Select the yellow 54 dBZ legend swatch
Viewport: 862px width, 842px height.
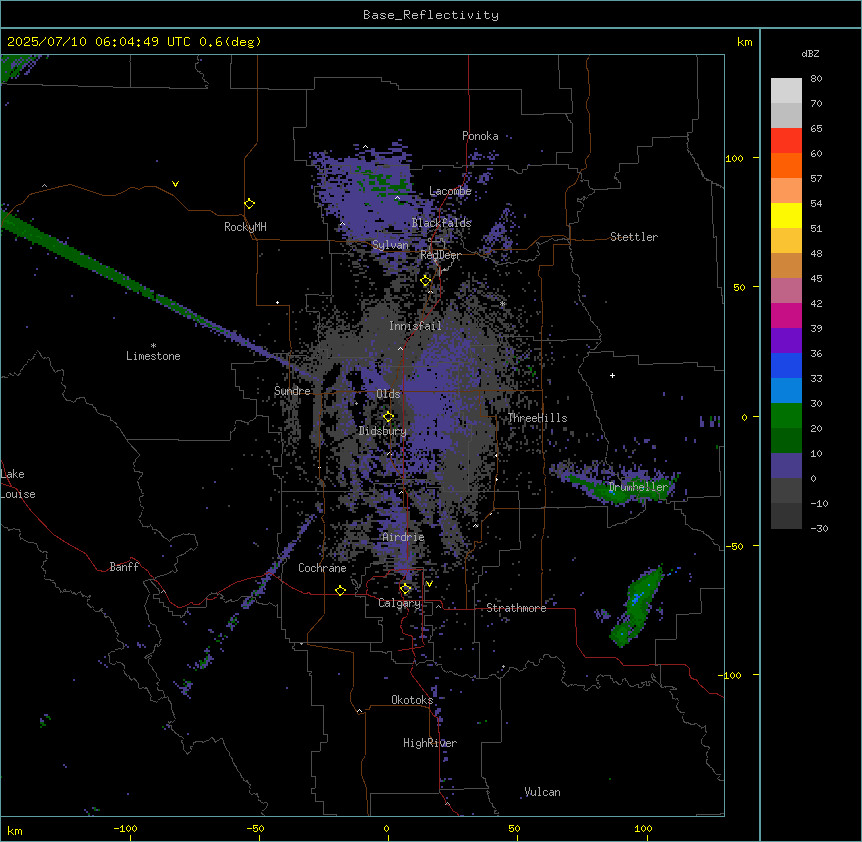pos(786,215)
